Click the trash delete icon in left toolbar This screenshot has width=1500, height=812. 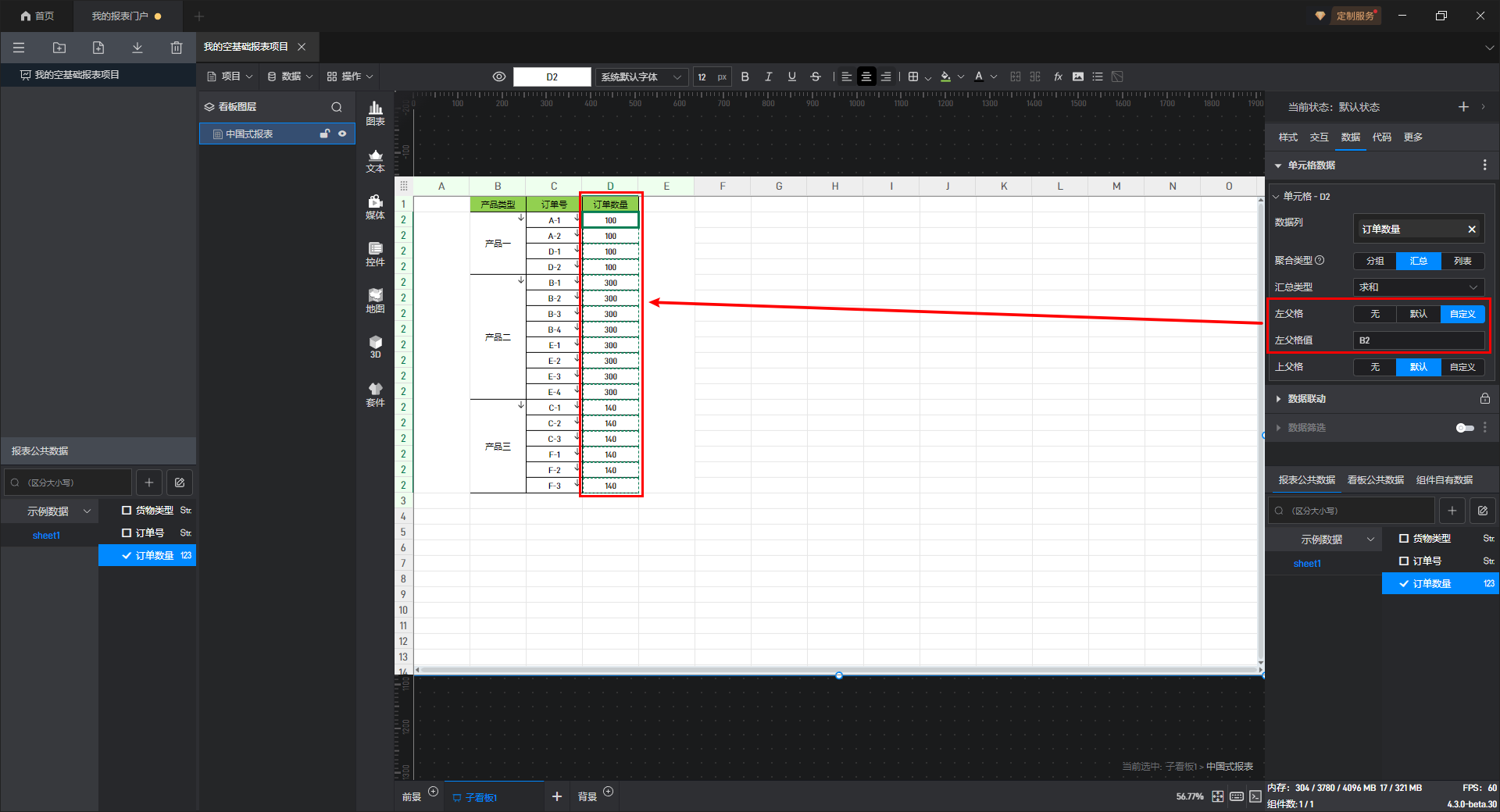177,48
